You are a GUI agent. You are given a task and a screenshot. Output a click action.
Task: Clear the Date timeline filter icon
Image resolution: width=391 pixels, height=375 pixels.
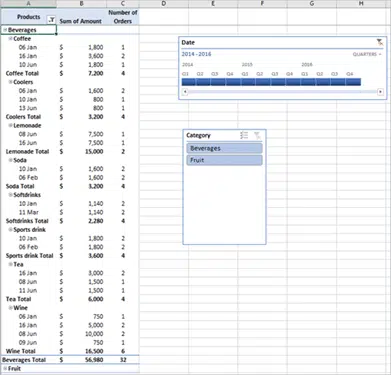pyautogui.click(x=380, y=42)
